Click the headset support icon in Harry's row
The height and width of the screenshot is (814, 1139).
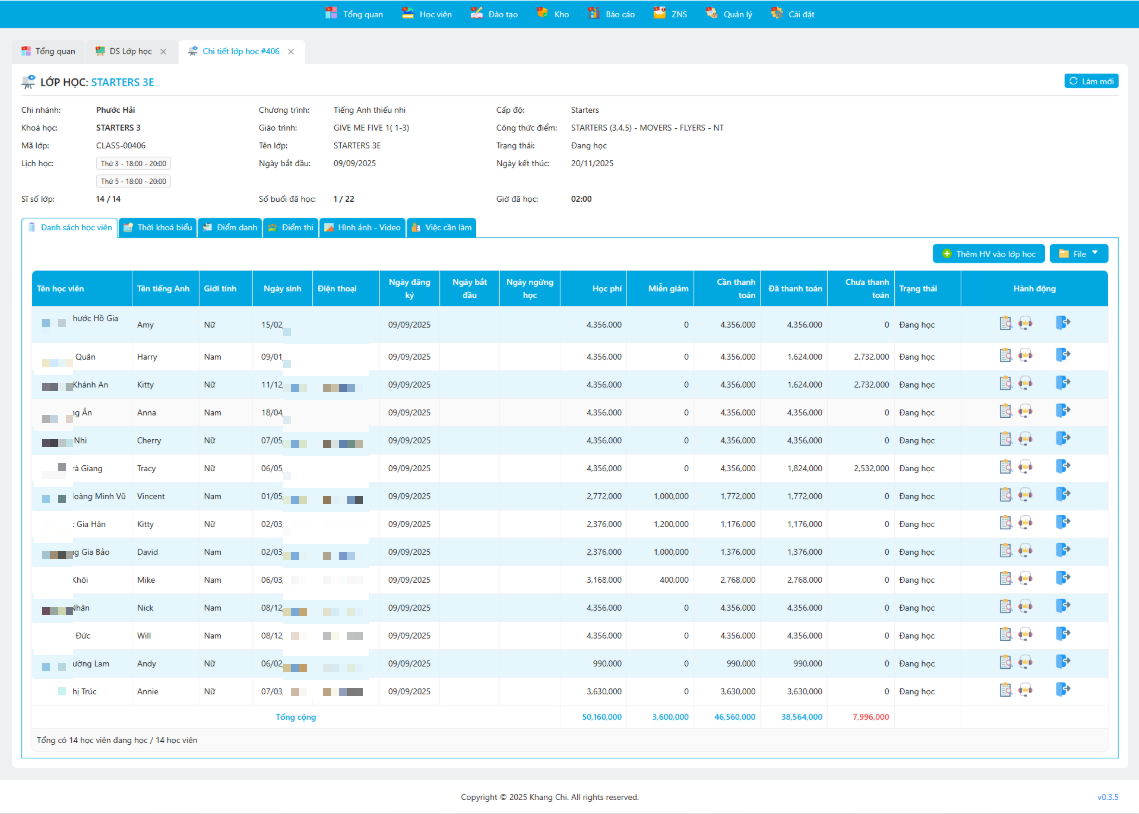point(1025,355)
